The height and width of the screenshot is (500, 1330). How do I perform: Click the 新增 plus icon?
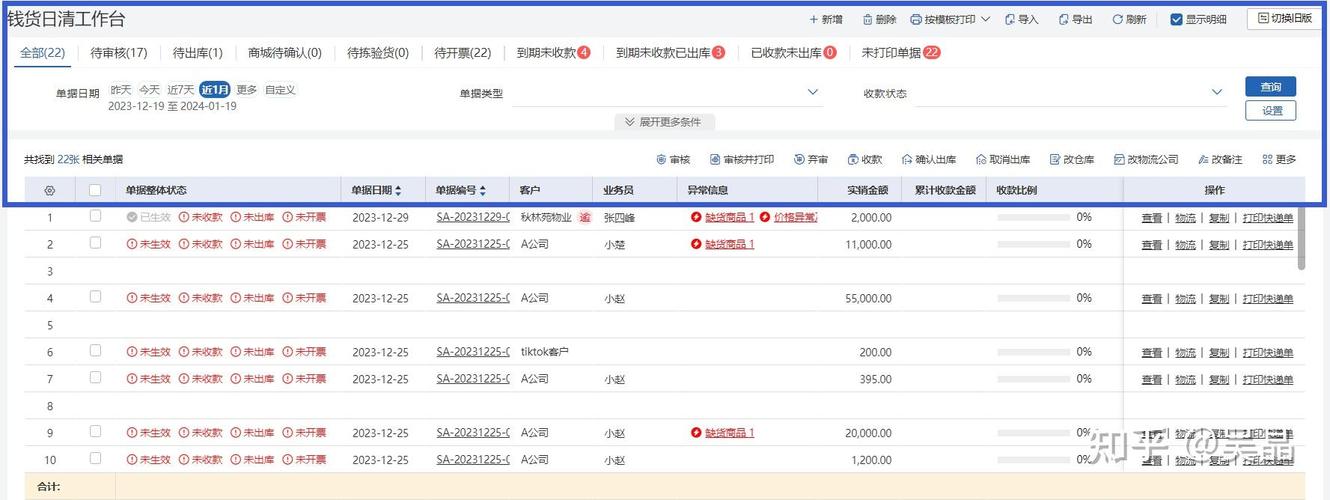813,19
